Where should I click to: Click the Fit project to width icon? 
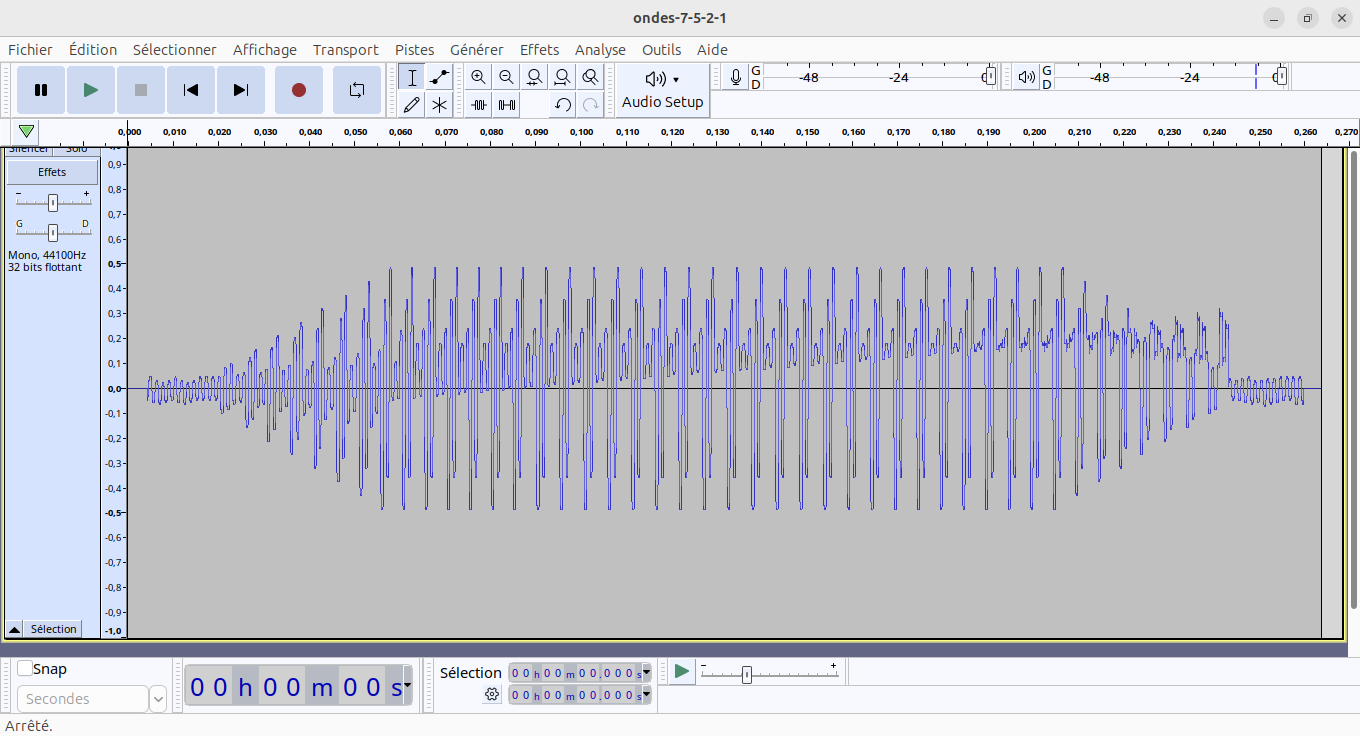[x=563, y=77]
